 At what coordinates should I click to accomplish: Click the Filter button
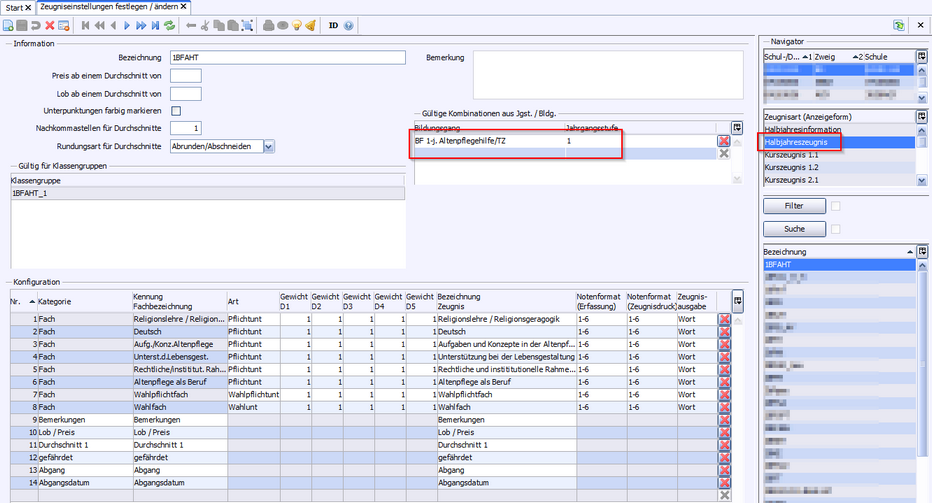[794, 206]
